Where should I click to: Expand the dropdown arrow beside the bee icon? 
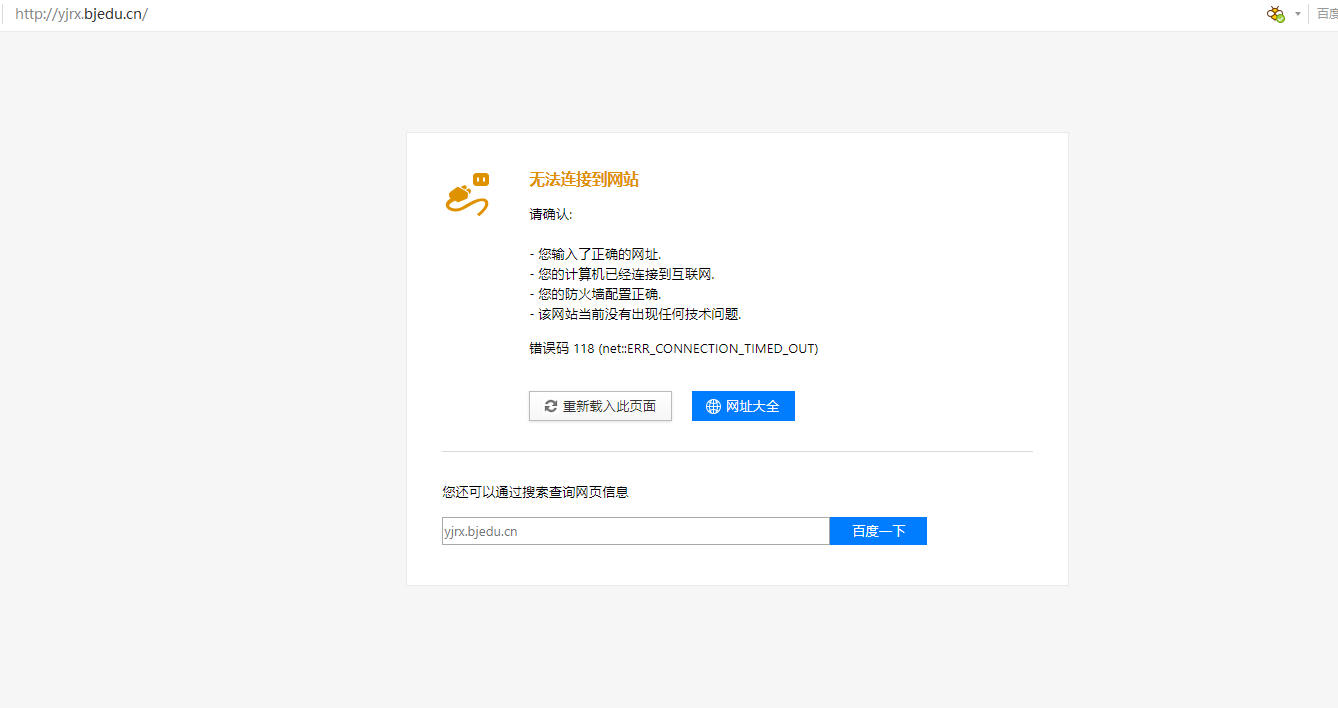1298,14
